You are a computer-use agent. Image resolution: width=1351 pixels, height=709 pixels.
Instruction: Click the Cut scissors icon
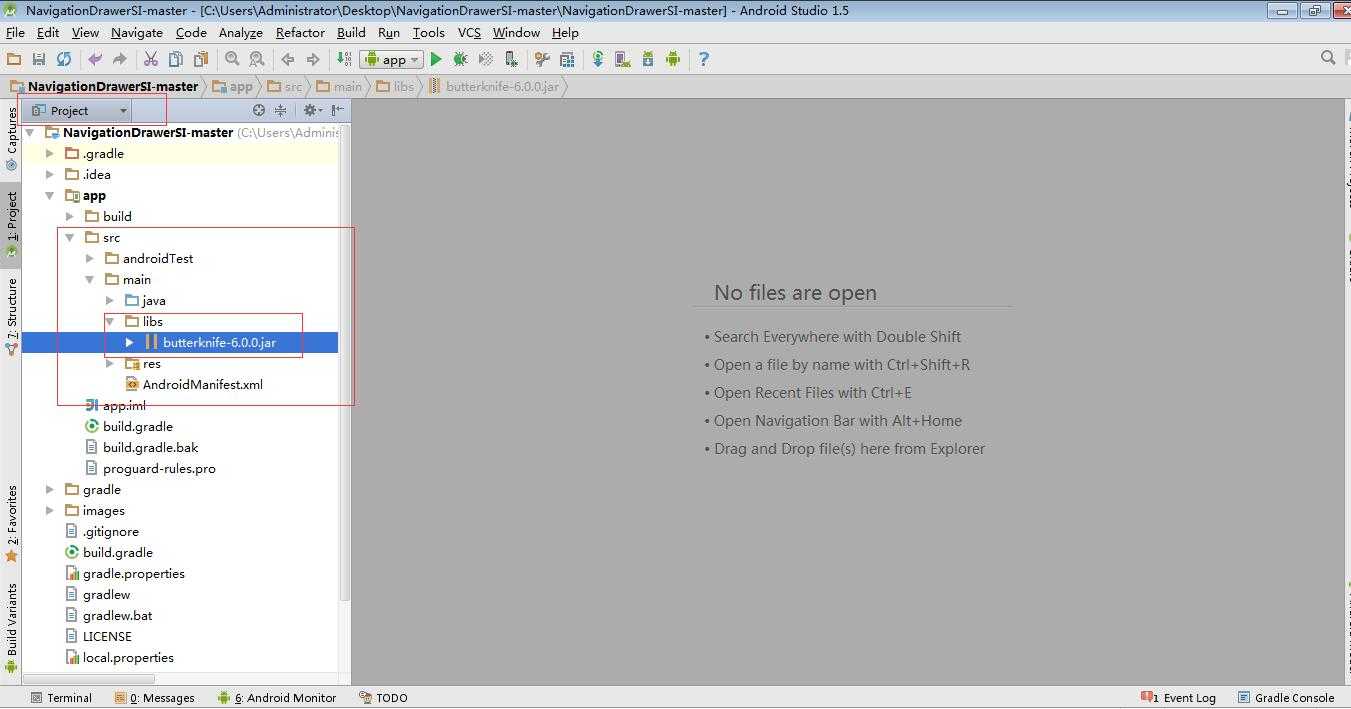[151, 59]
